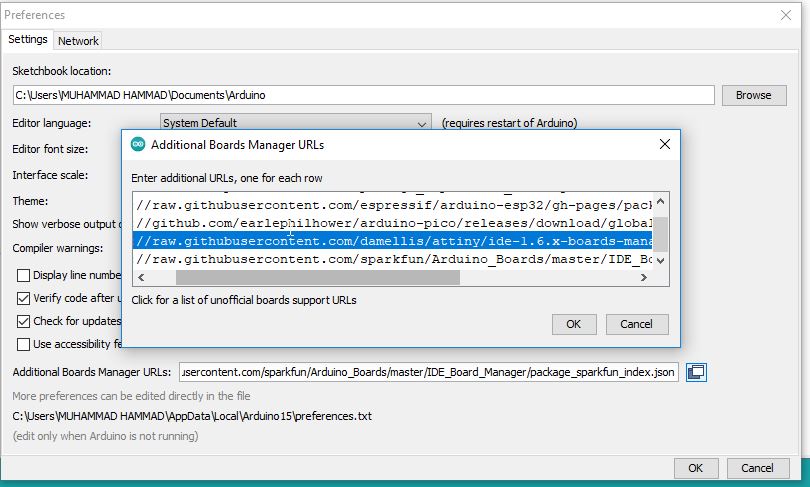This screenshot has height=487, width=810.
Task: Open the Additional Boards Manager URLs editor icon
Action: pos(696,372)
